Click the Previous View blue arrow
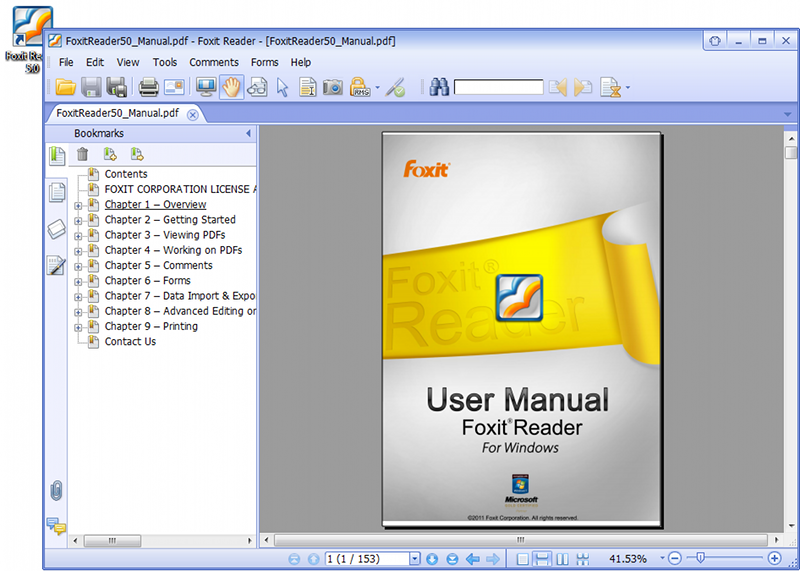This screenshot has height=571, width=800. coord(473,559)
